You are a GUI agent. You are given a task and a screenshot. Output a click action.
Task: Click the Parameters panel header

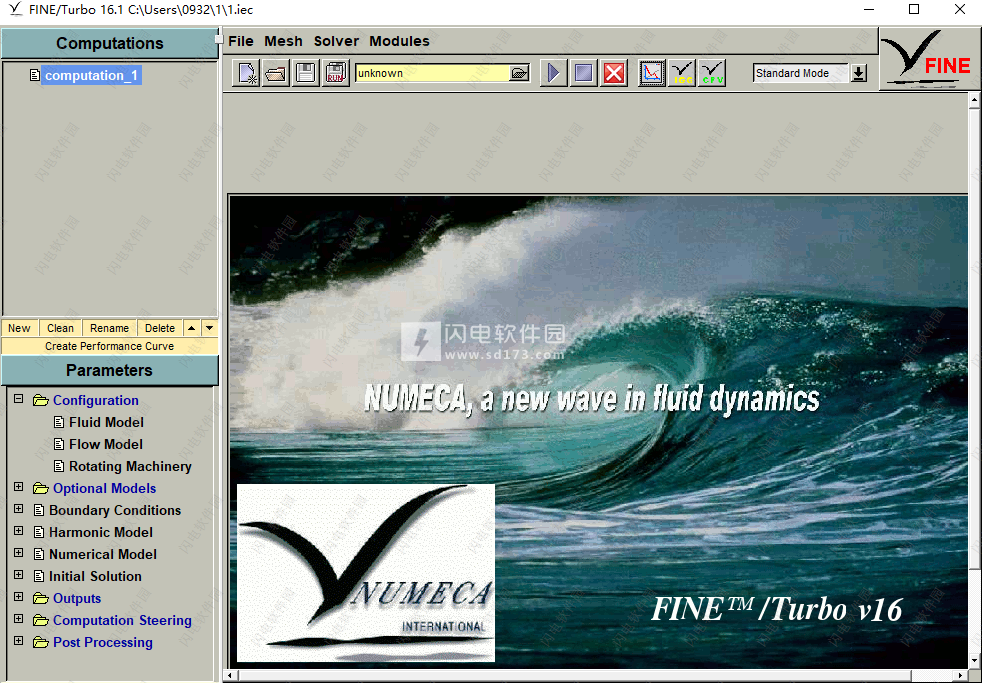110,371
